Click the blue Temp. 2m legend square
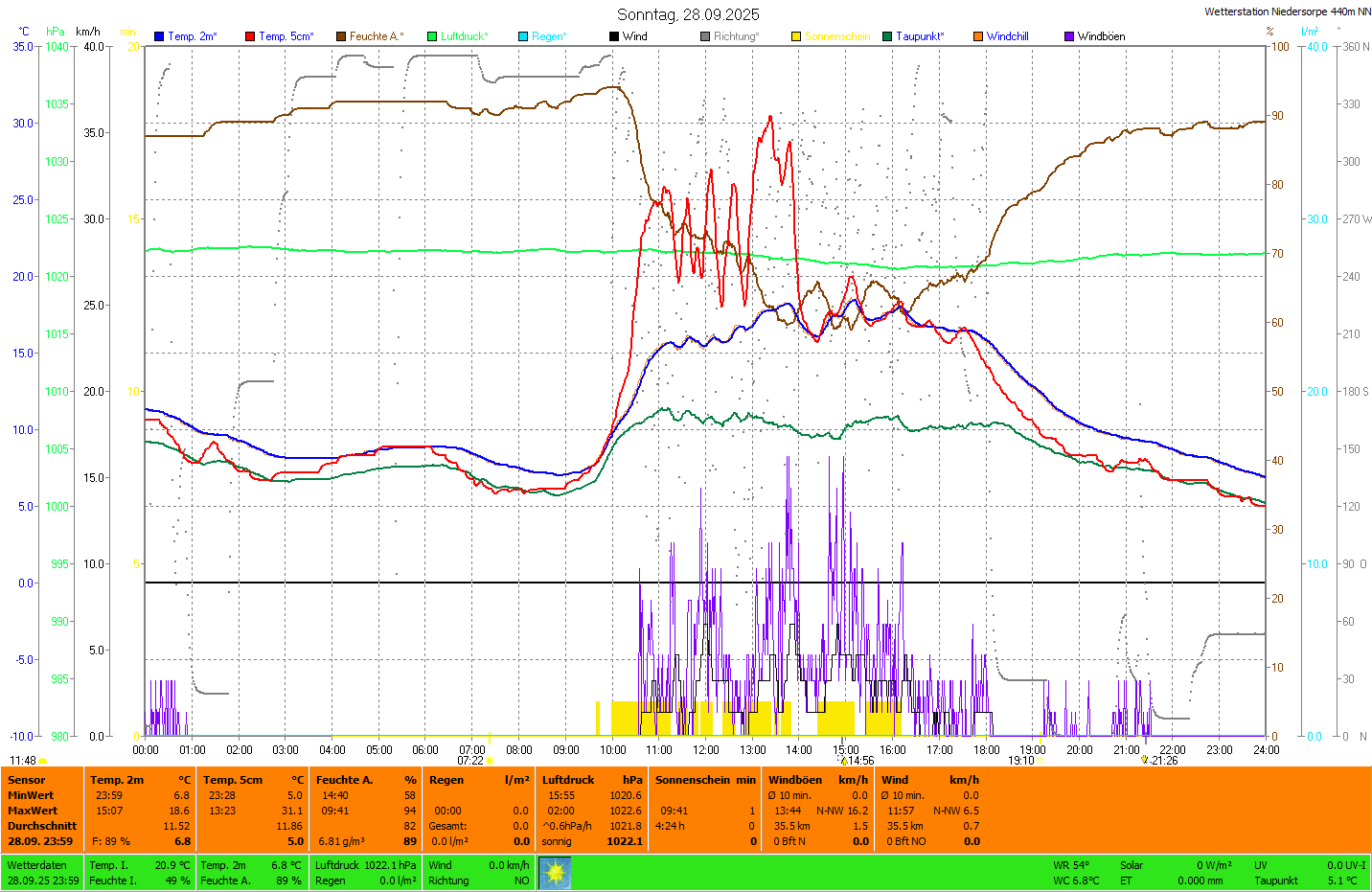 (x=159, y=36)
